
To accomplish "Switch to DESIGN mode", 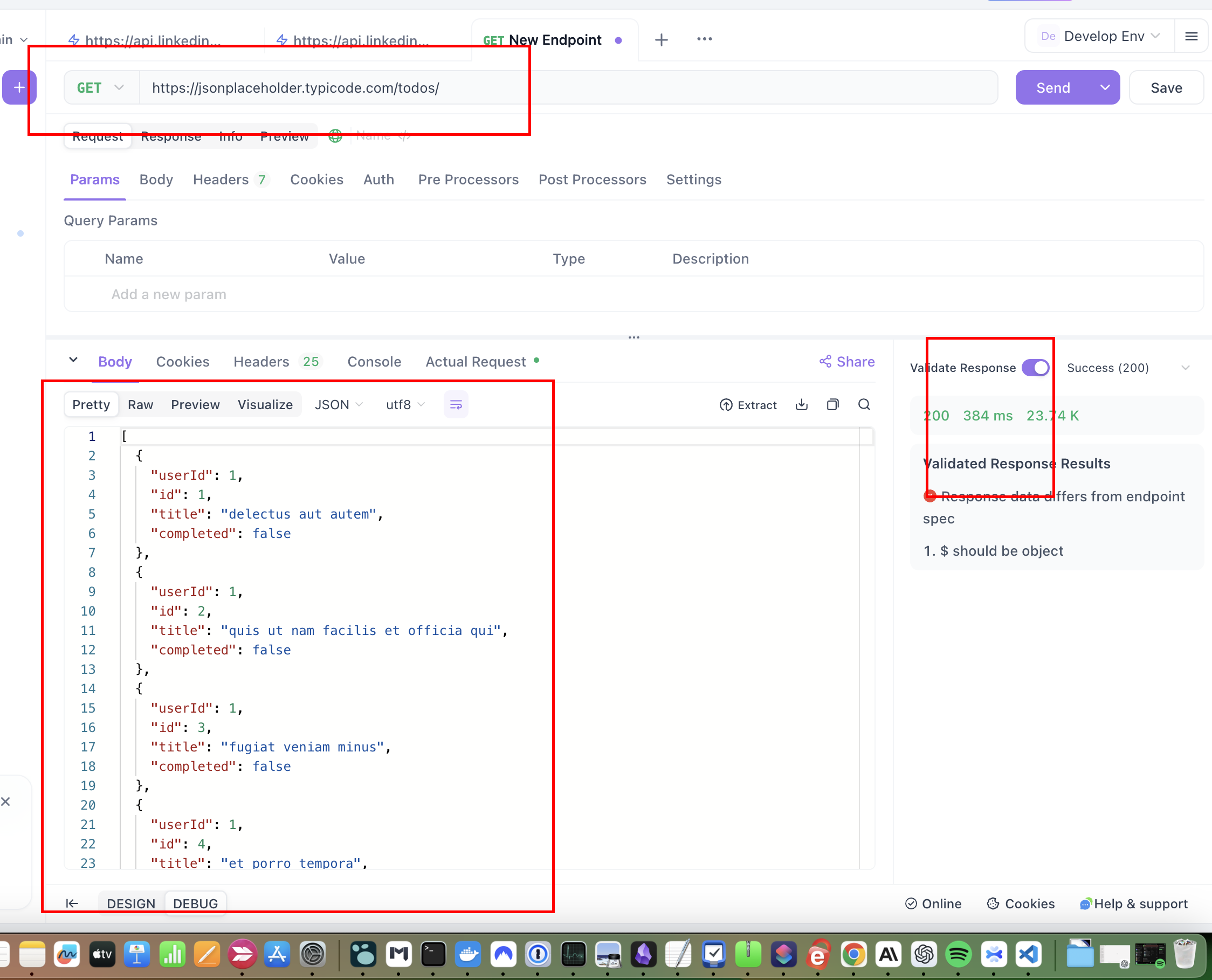I will [x=131, y=903].
